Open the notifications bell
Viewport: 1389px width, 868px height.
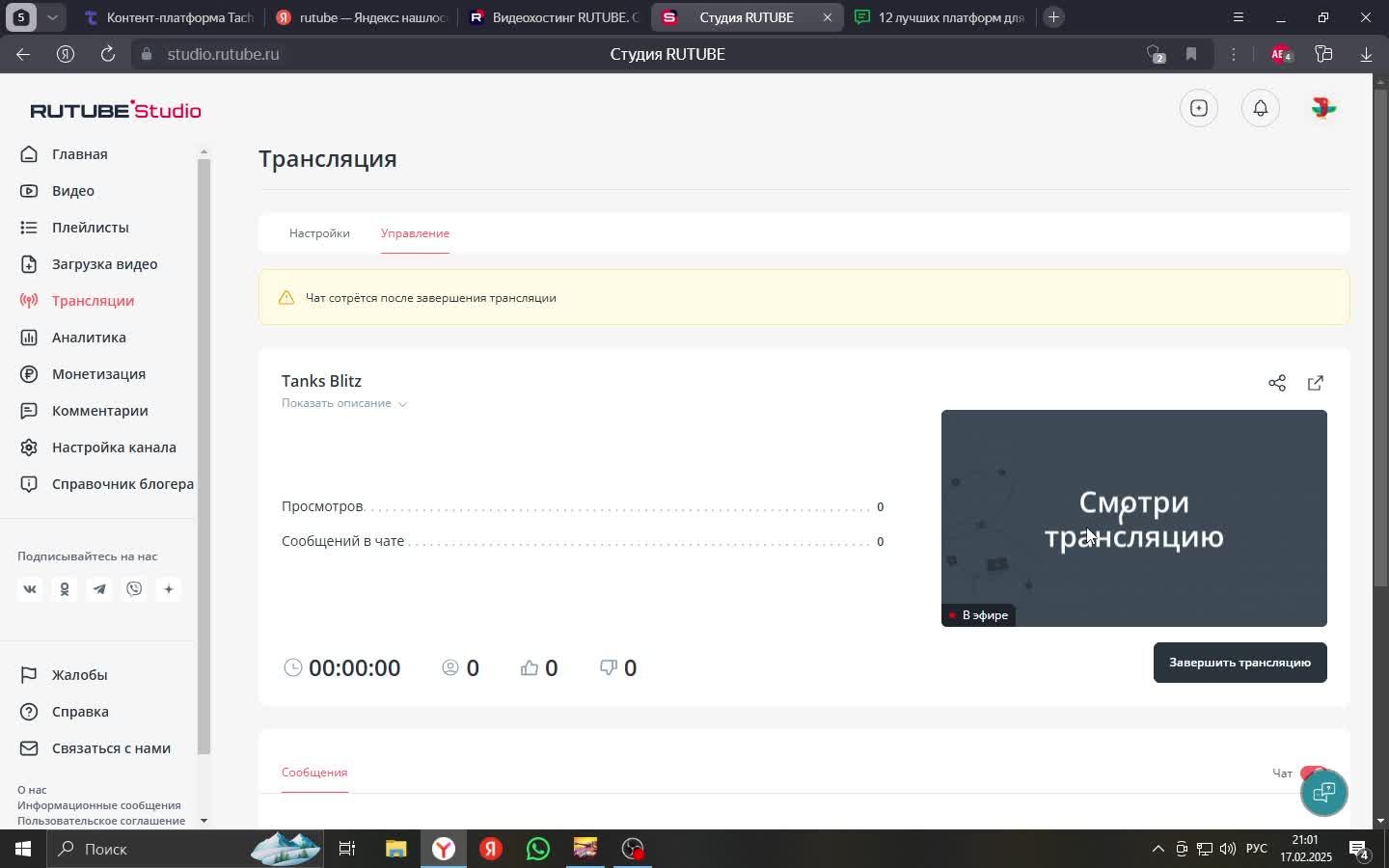(x=1261, y=108)
